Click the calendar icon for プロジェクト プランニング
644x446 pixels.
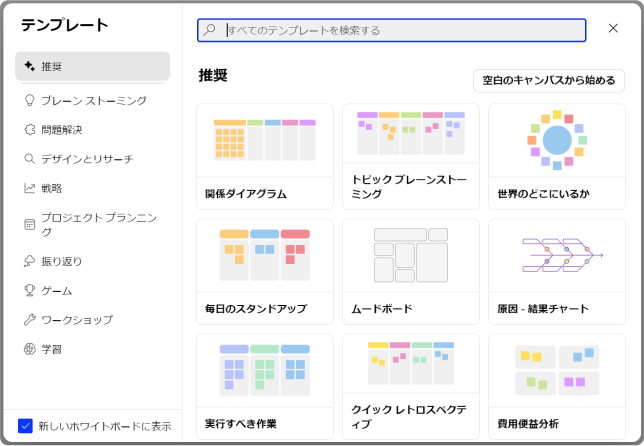tap(30, 224)
